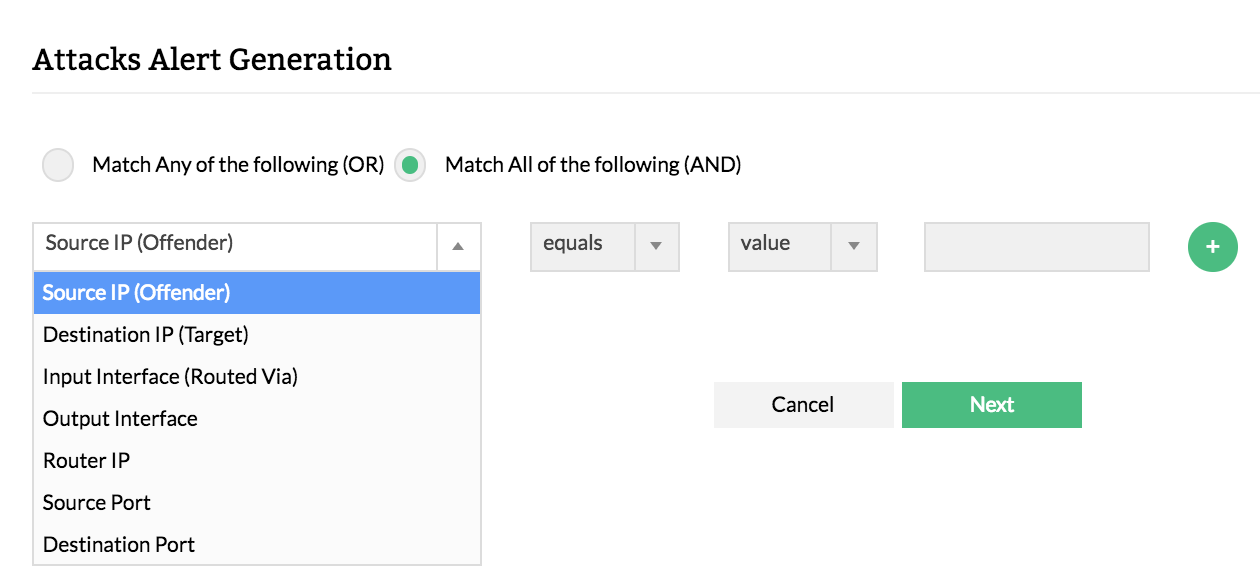Viewport: 1260px width, 582px height.
Task: Click the Attacks Alert Generation heading
Action: point(212,60)
